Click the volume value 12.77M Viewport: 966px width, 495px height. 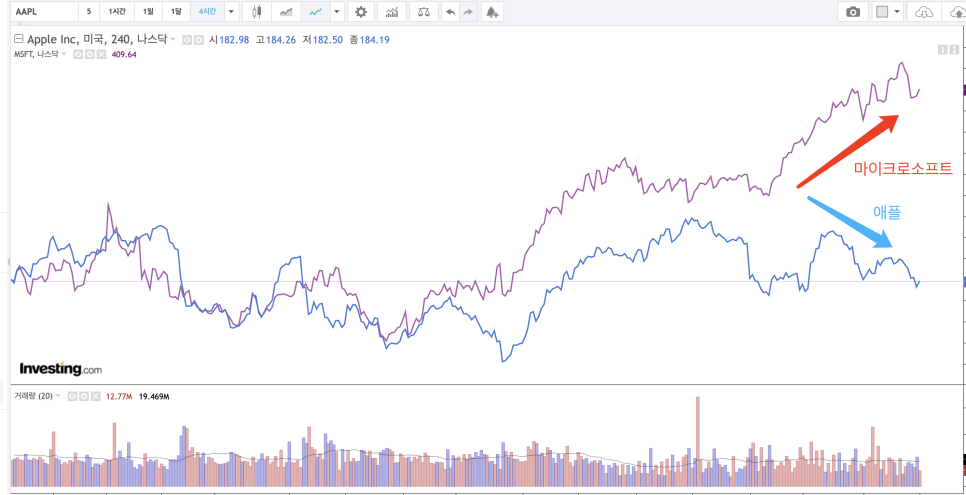coord(119,396)
